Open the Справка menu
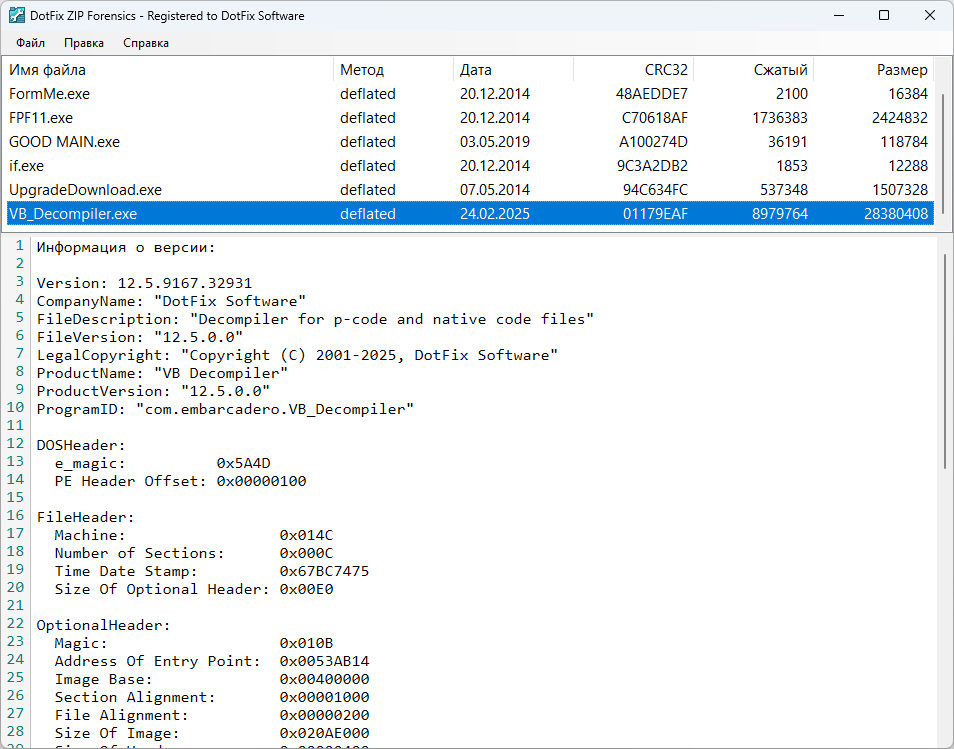 point(146,43)
